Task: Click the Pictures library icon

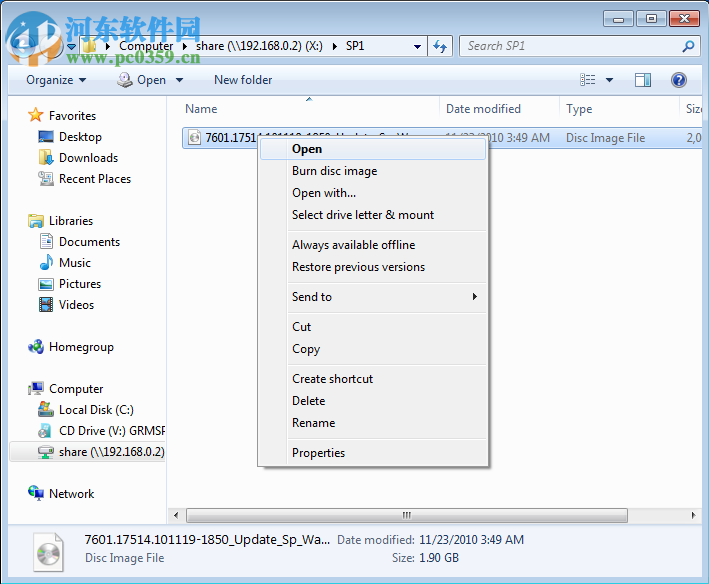Action: pyautogui.click(x=46, y=284)
